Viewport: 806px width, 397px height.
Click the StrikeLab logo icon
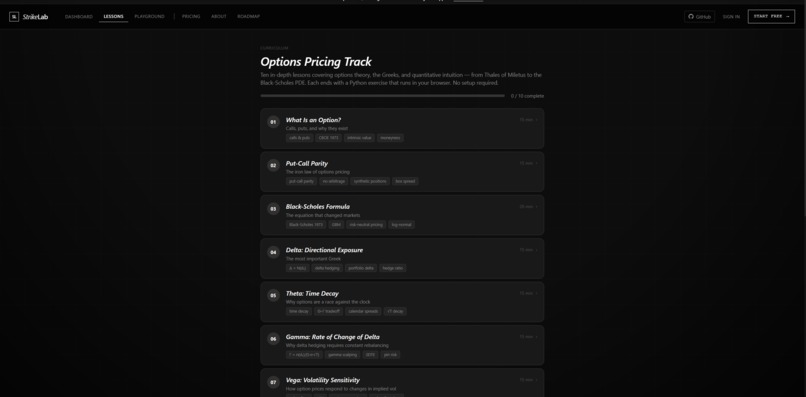coord(14,17)
